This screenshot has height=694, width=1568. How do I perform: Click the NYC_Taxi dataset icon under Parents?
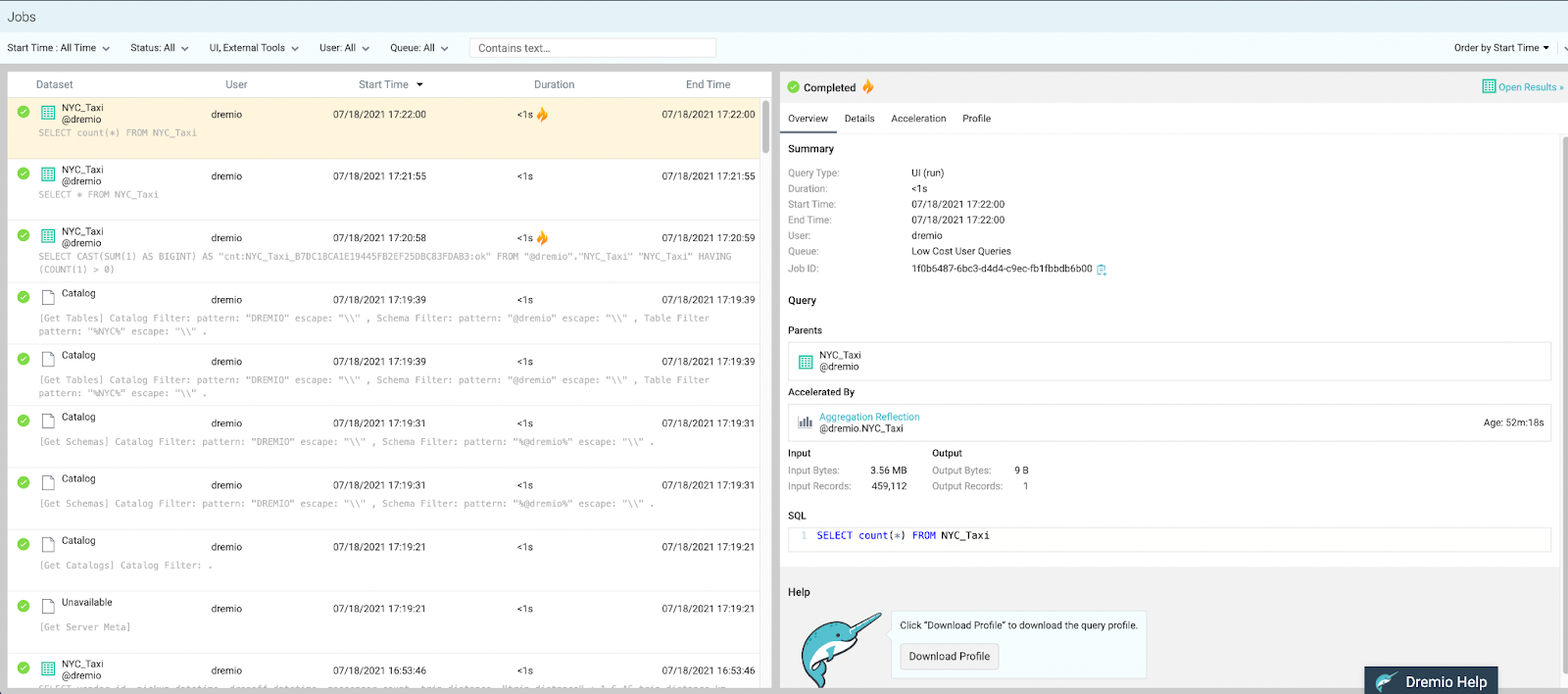[x=806, y=362]
